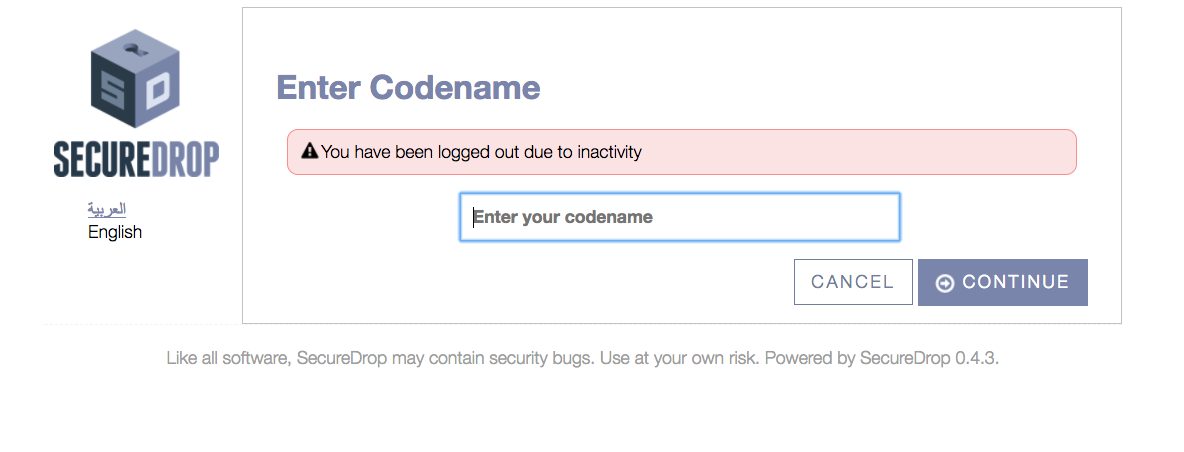Click the CANCEL button

[x=853, y=282]
